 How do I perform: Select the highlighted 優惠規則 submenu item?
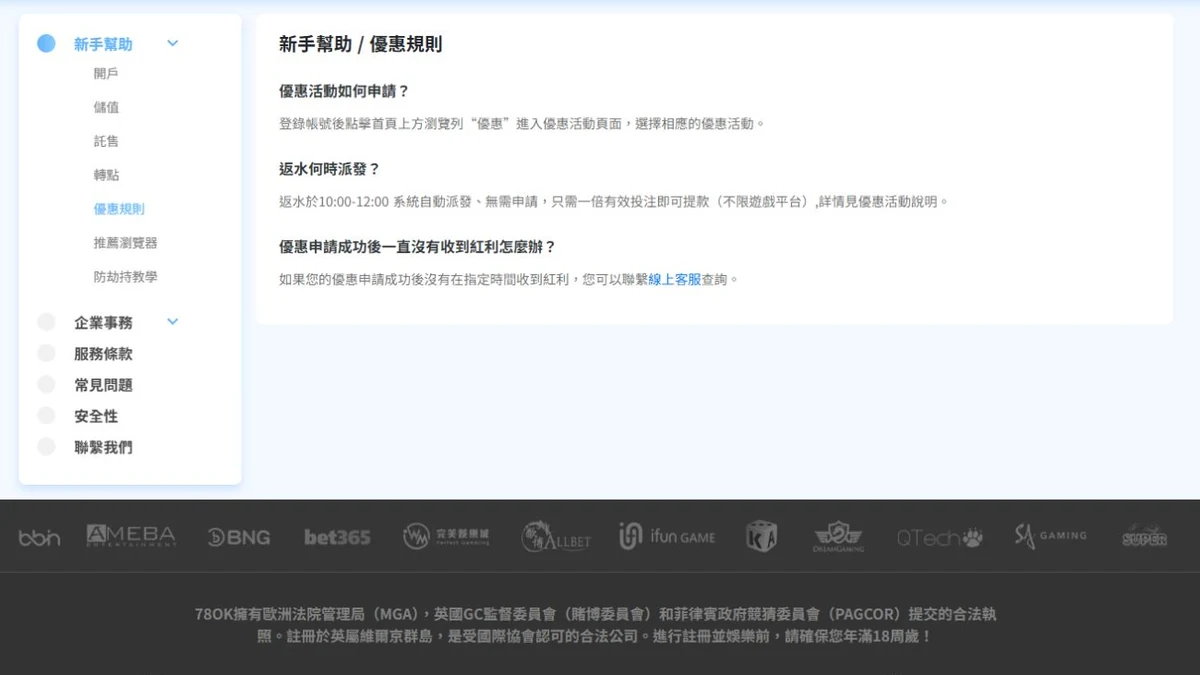(119, 209)
